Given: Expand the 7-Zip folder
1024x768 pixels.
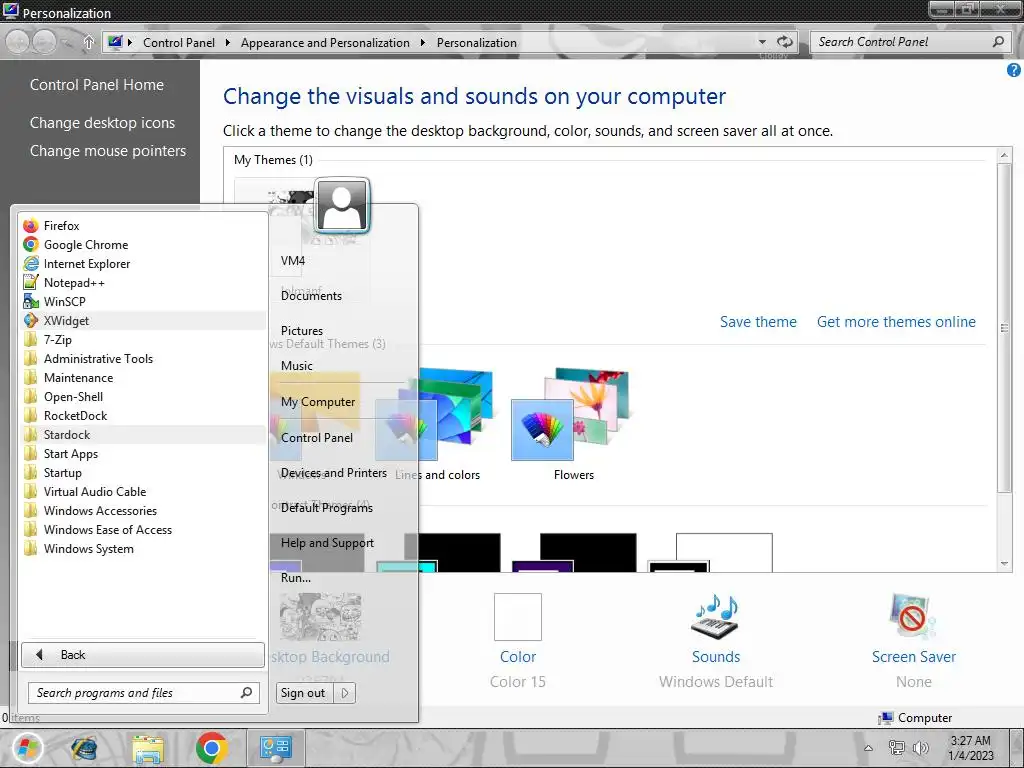Looking at the screenshot, I should 143,340.
